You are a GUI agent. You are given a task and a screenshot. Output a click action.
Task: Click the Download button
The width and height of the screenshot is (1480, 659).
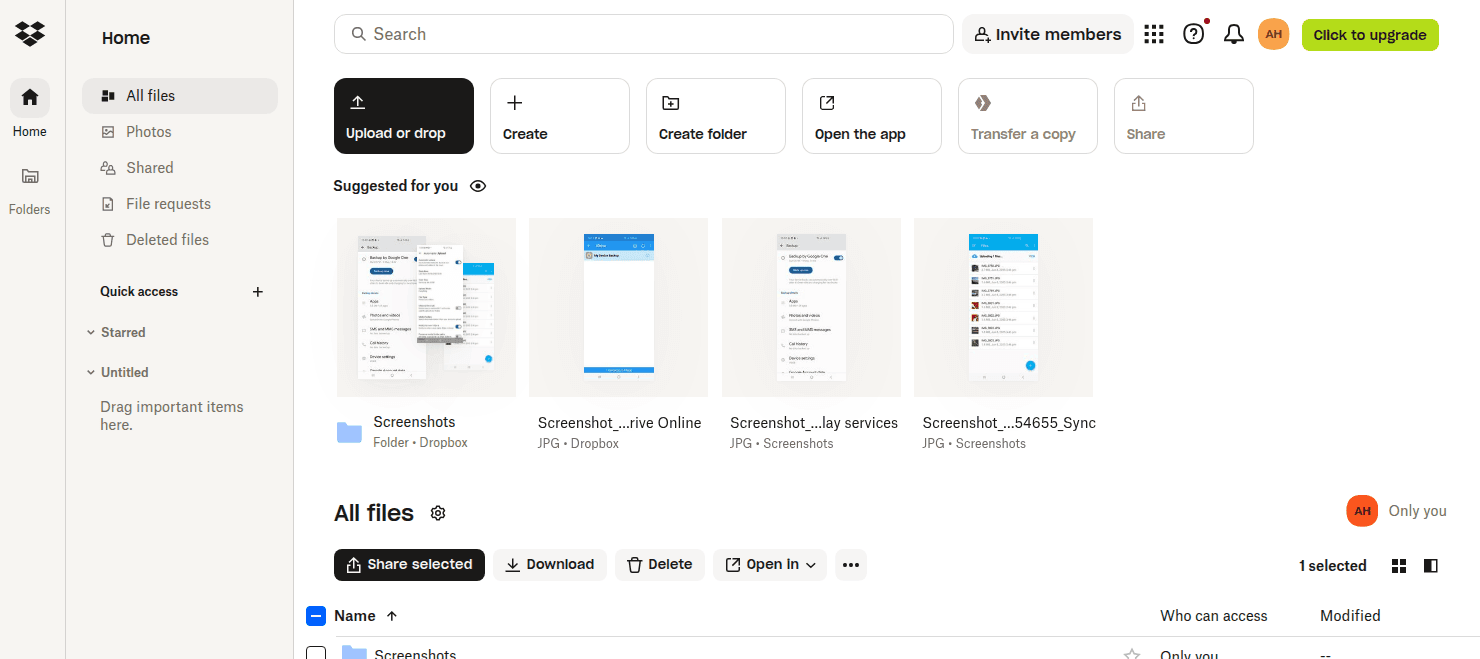[550, 565]
